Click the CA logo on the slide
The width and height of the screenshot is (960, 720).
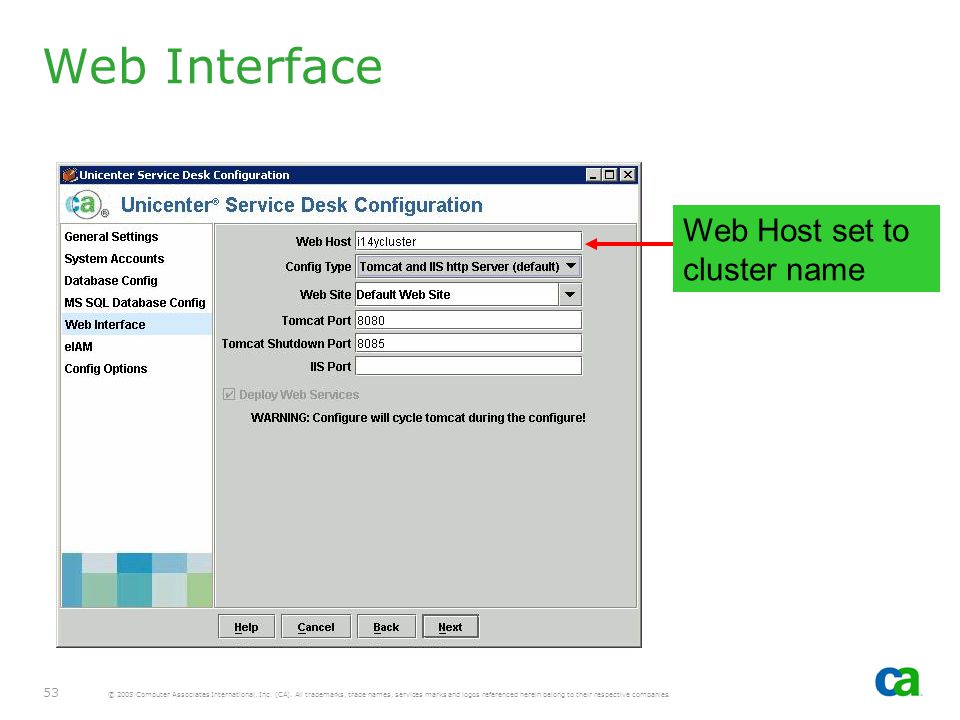pyautogui.click(x=898, y=681)
